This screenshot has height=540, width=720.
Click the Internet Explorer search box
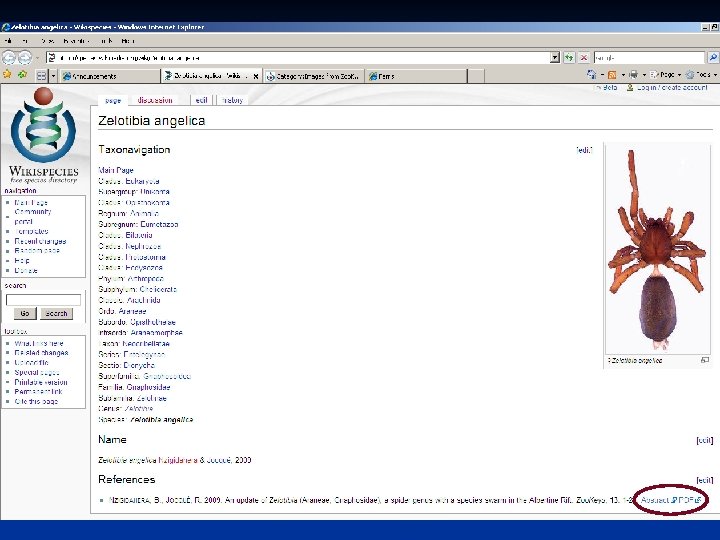click(649, 58)
